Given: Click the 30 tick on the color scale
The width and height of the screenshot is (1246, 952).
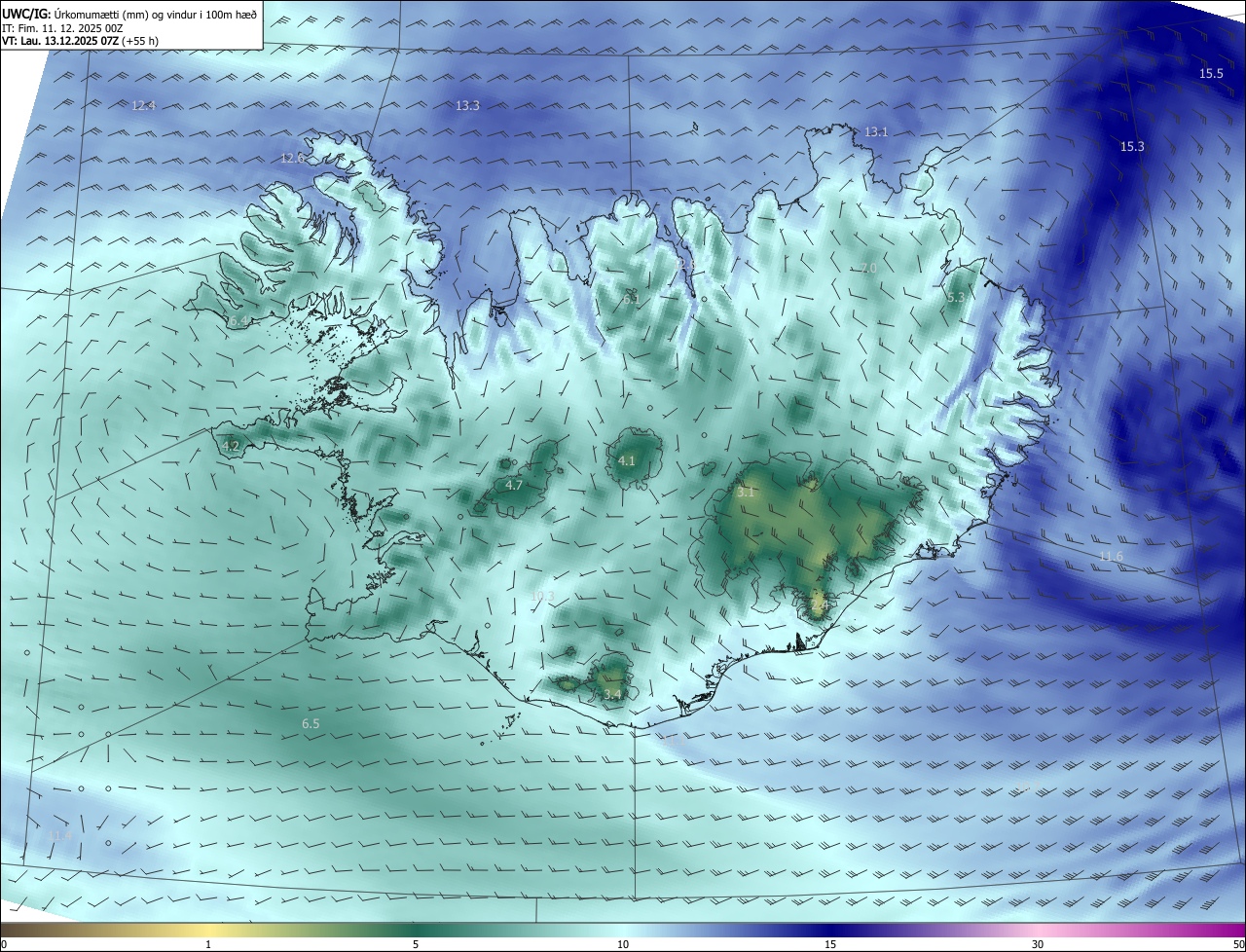Looking at the screenshot, I should click(1038, 944).
